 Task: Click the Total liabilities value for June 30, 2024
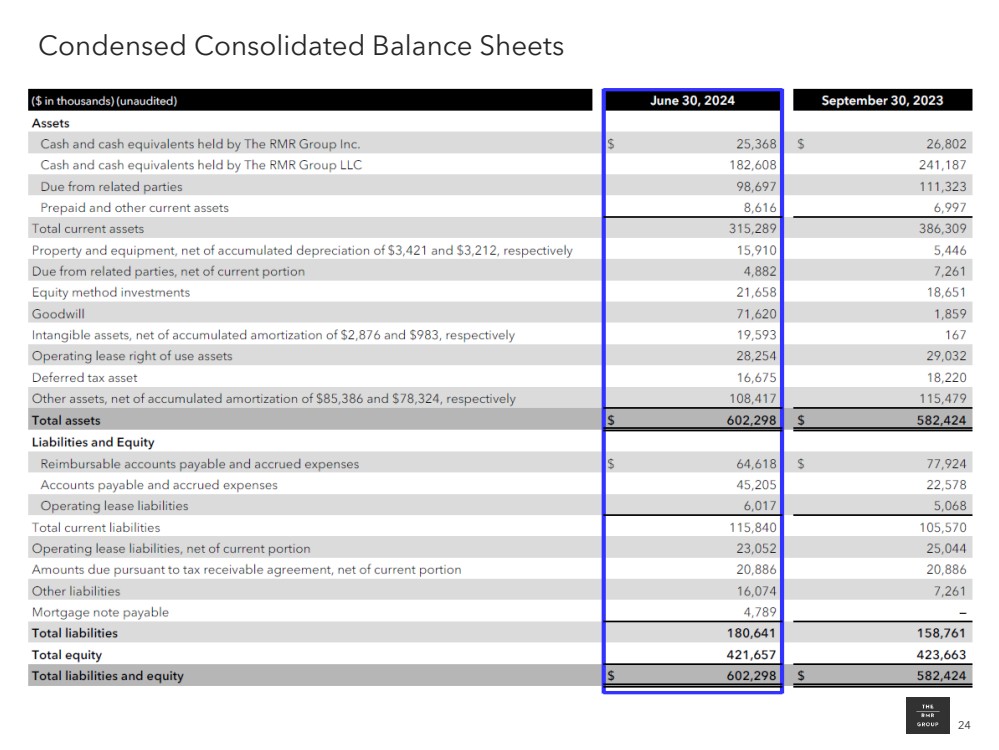pyautogui.click(x=752, y=633)
